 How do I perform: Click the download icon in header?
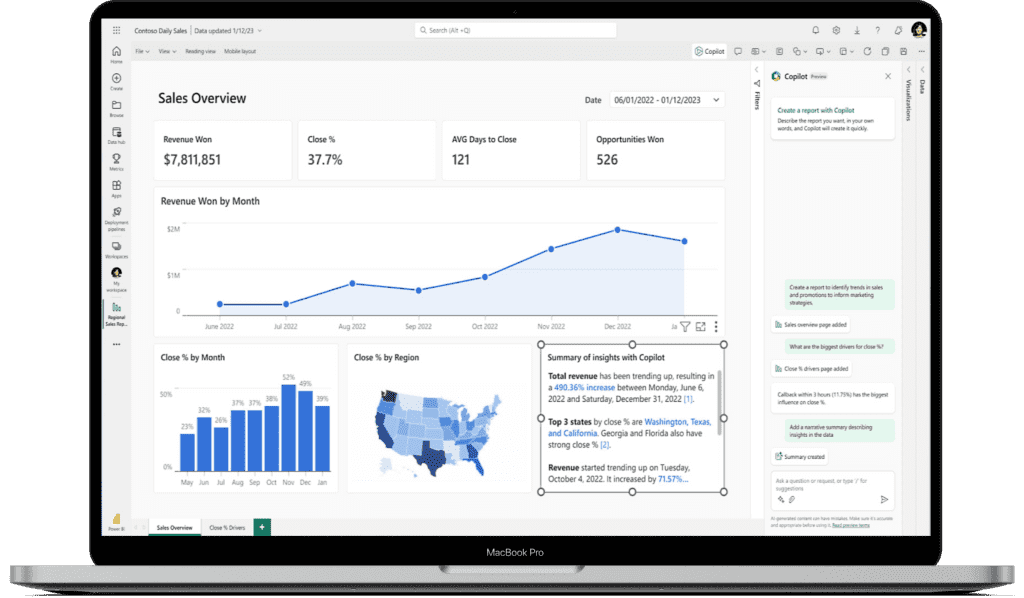click(x=857, y=30)
